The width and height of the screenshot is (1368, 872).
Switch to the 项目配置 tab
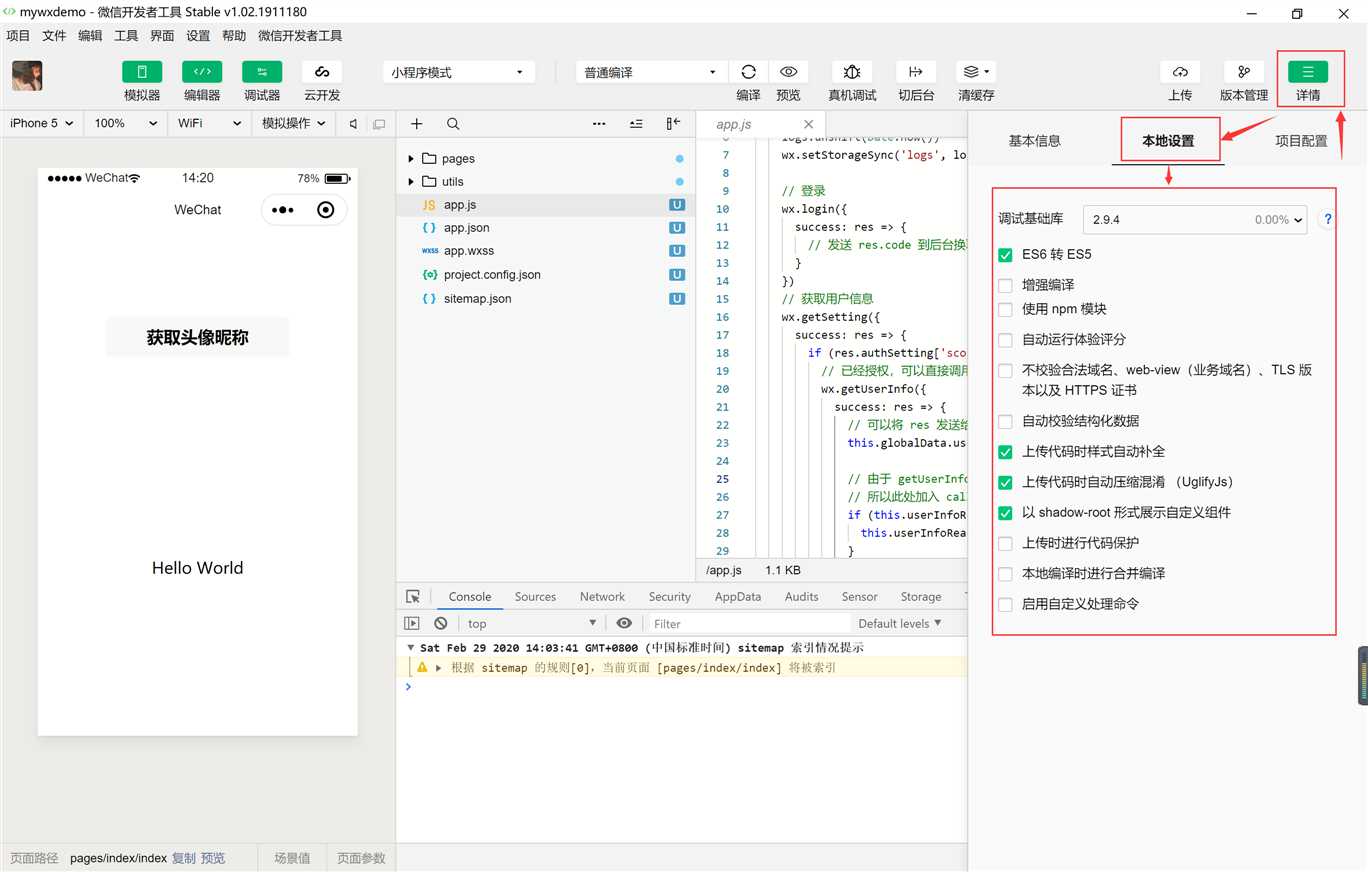1301,141
